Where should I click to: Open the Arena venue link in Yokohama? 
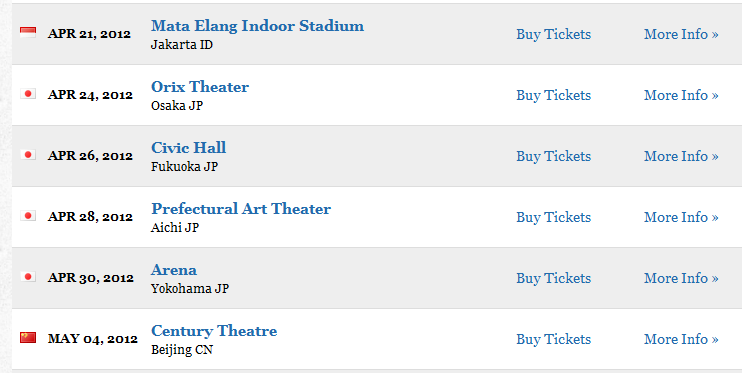pyautogui.click(x=174, y=270)
